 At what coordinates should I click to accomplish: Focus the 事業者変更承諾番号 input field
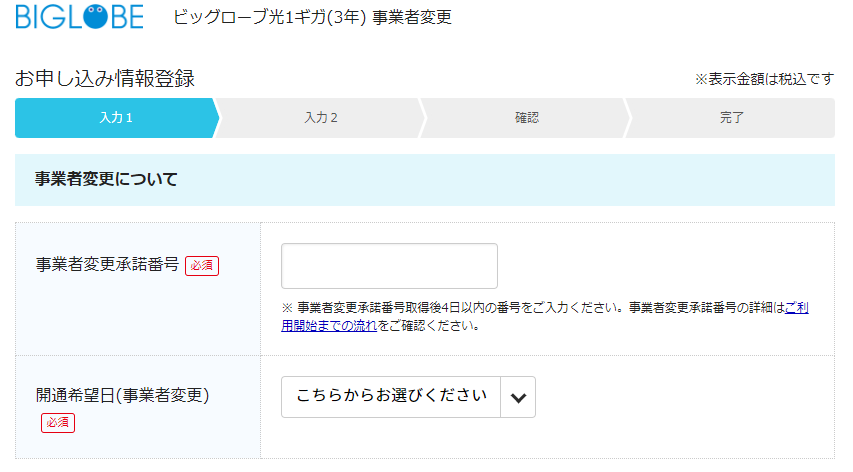pyautogui.click(x=390, y=266)
